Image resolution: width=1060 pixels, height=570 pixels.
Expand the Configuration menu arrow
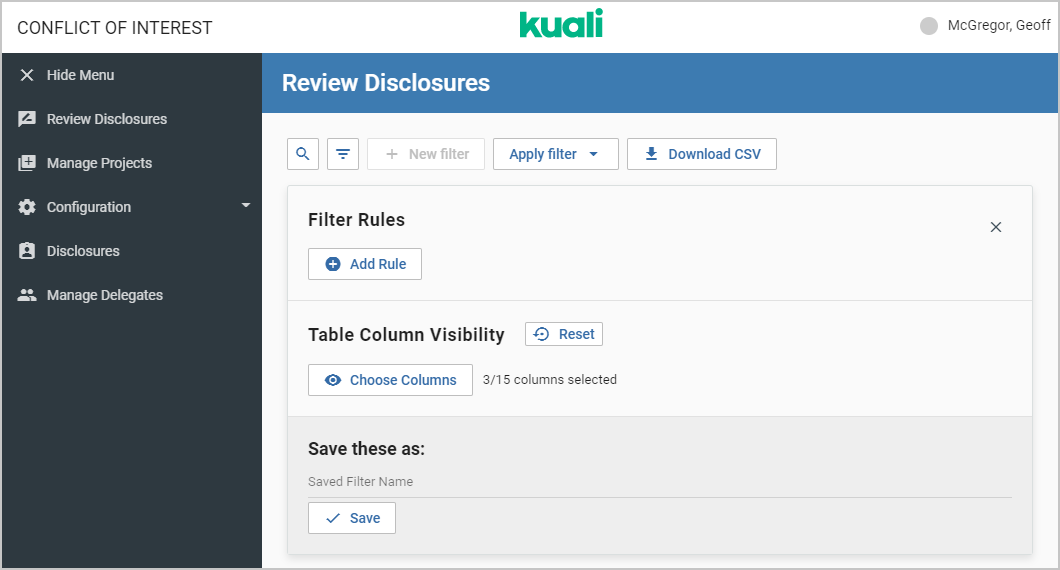[x=246, y=206]
